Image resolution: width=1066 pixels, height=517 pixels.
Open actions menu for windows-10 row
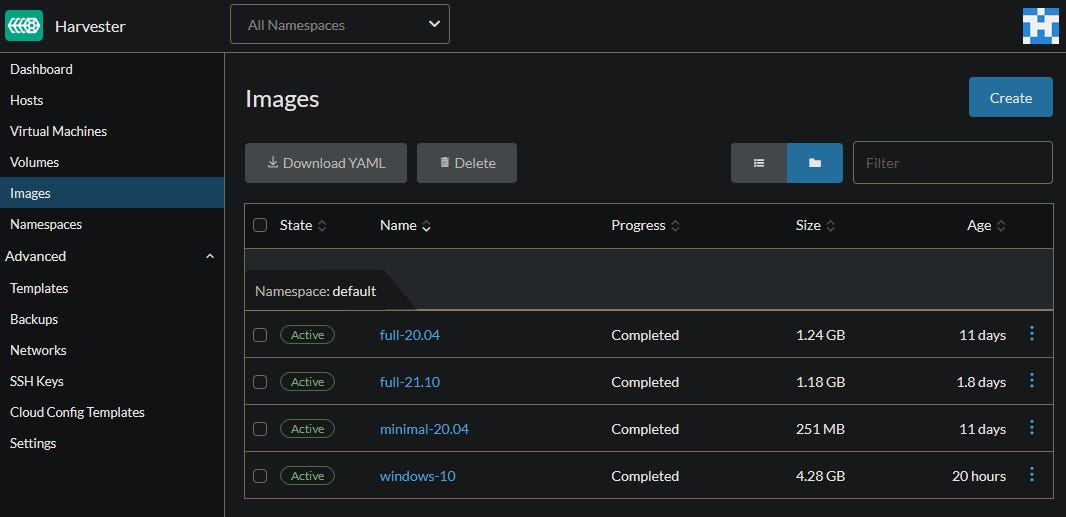tap(1031, 474)
